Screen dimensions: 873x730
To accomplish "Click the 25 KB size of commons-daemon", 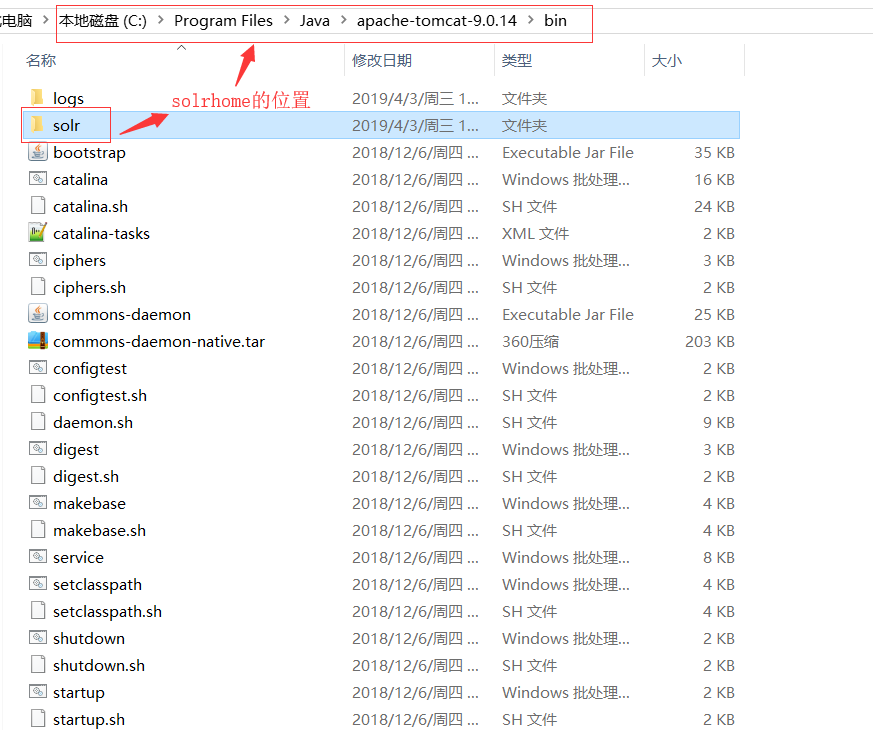I will (x=714, y=315).
